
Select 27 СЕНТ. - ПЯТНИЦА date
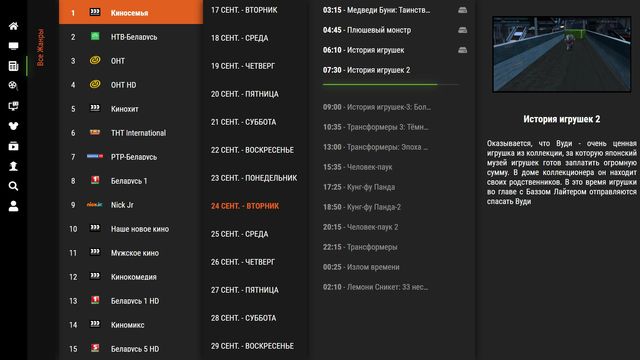[x=244, y=290]
